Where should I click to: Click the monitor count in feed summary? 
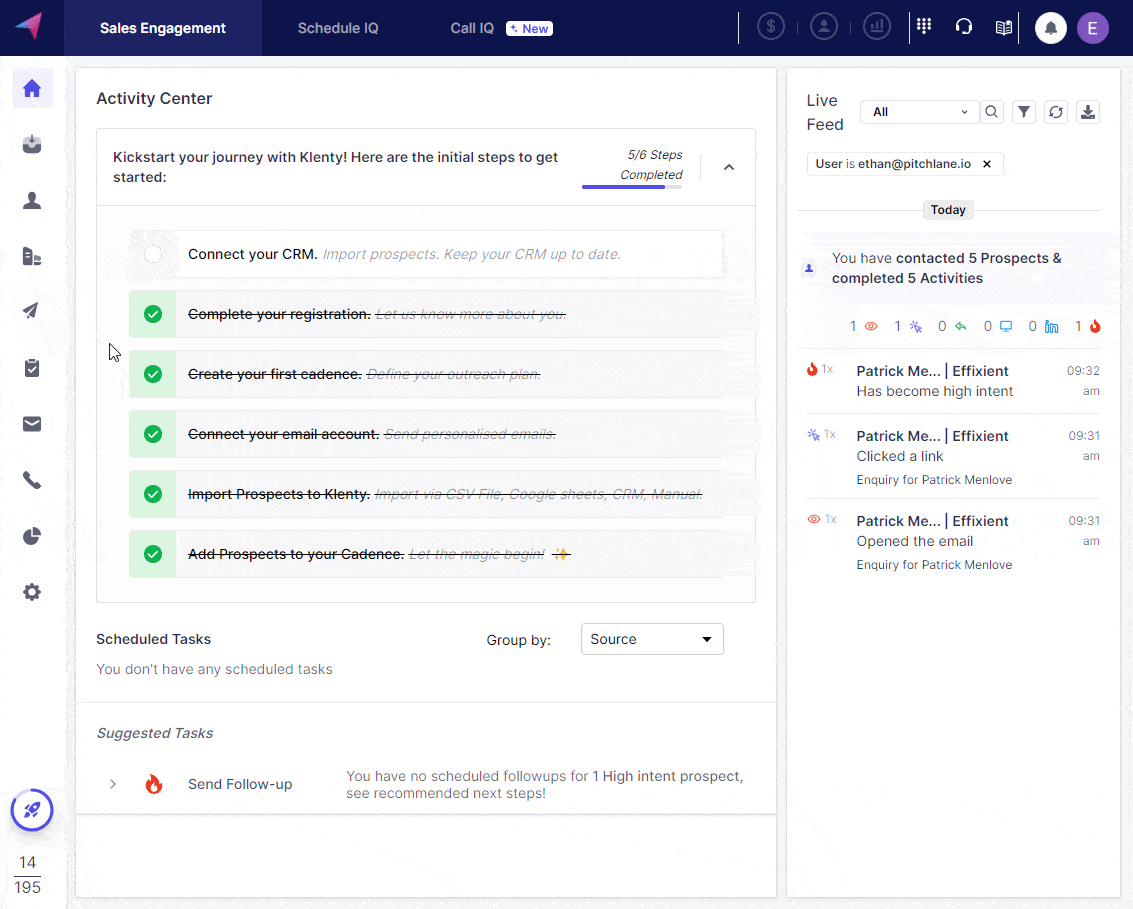(998, 327)
